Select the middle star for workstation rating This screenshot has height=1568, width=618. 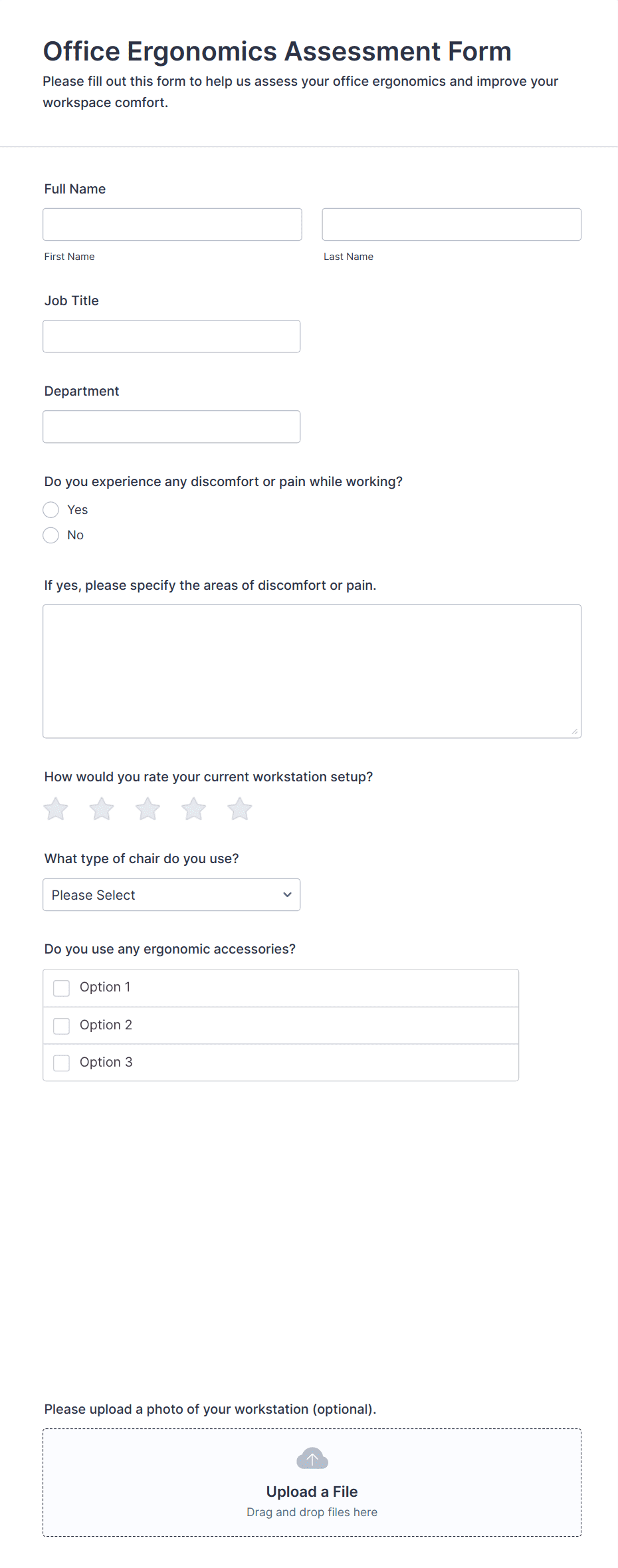click(x=148, y=809)
